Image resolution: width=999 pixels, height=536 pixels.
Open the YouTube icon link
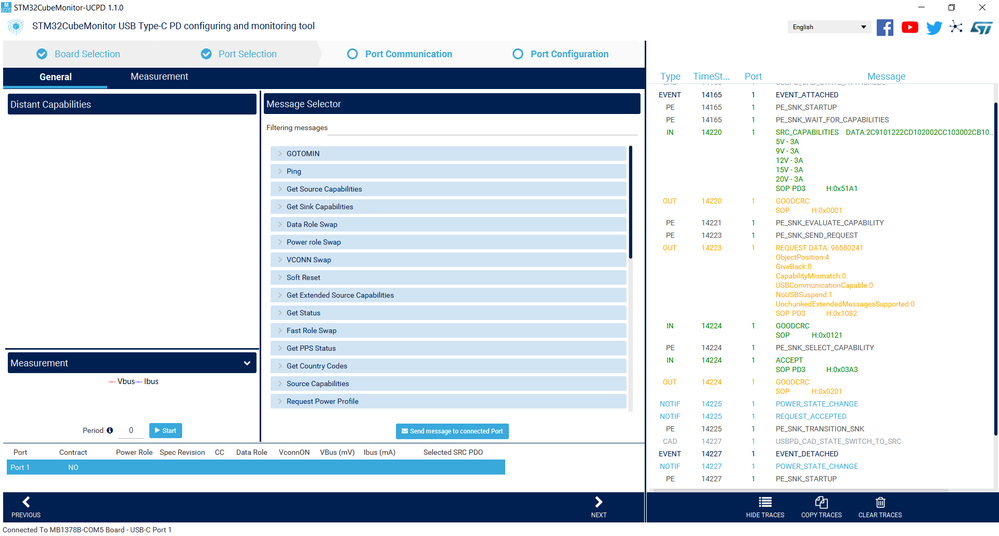pos(910,27)
